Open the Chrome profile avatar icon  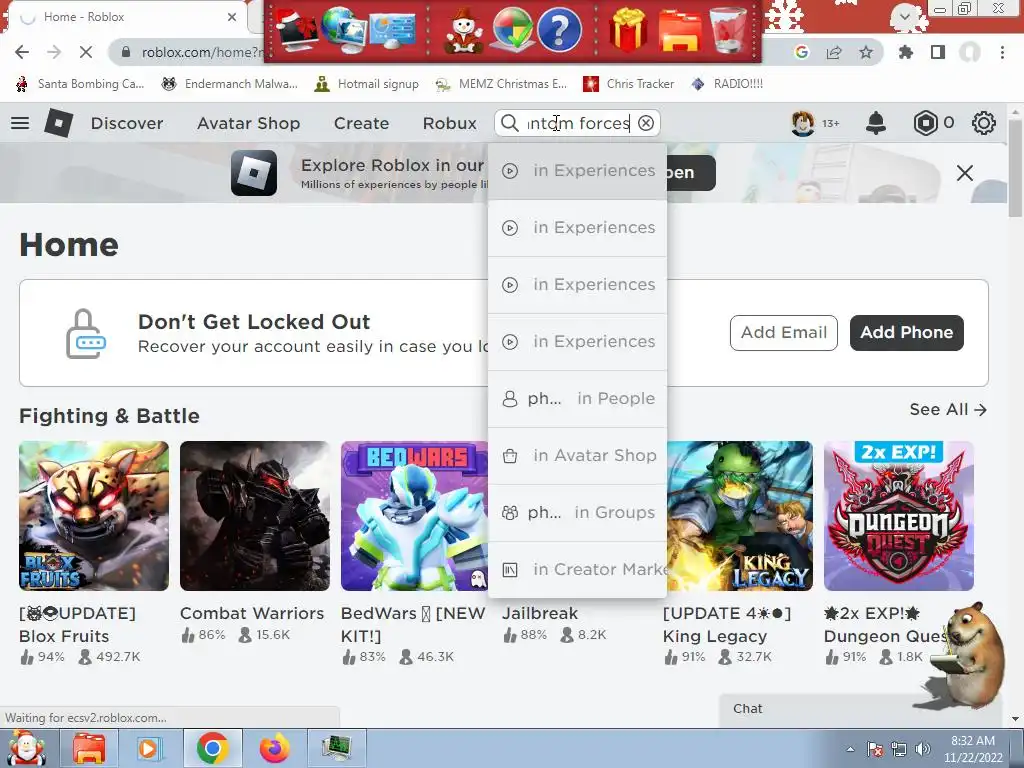point(970,52)
